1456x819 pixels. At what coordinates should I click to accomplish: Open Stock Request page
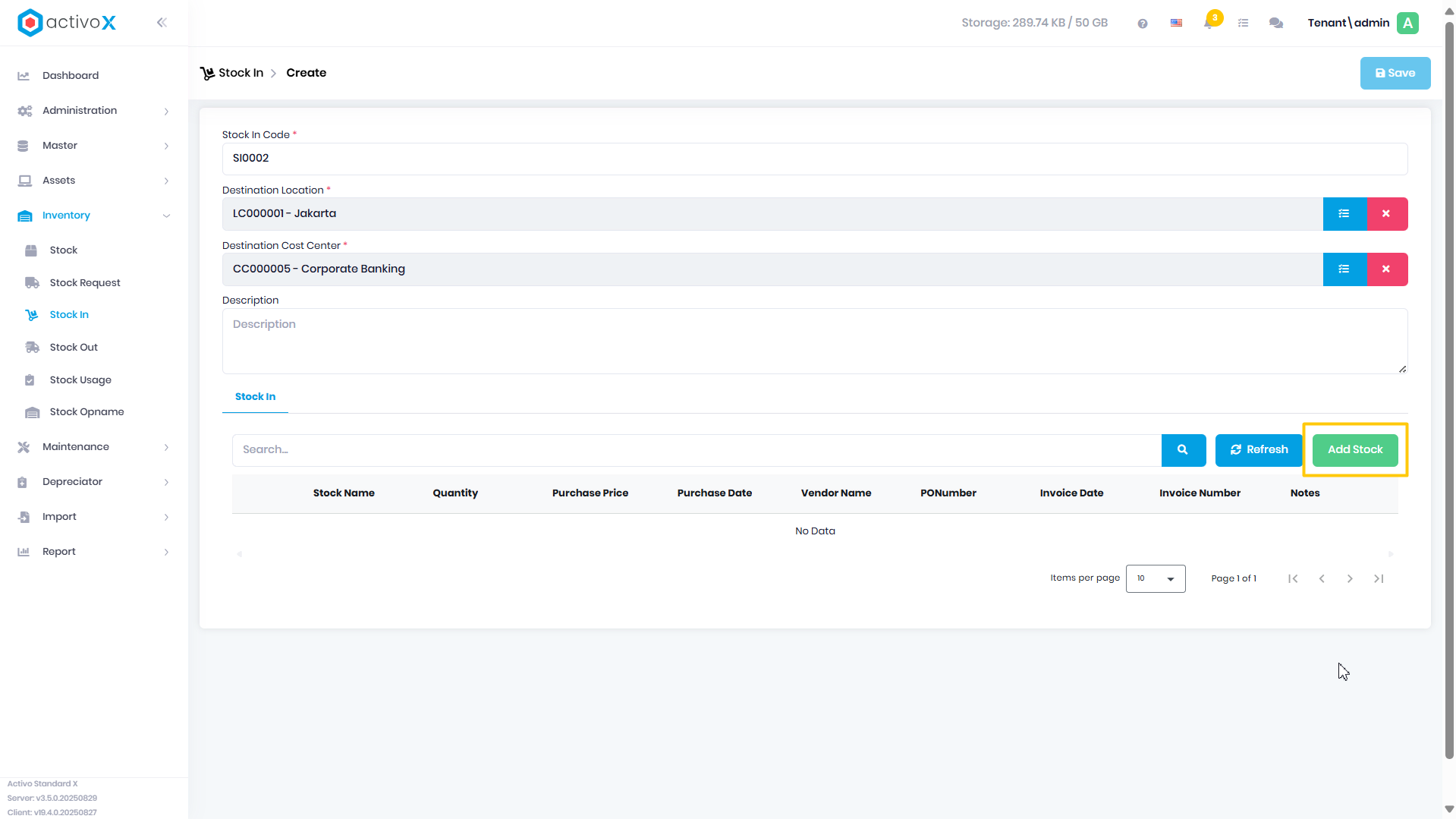[85, 283]
